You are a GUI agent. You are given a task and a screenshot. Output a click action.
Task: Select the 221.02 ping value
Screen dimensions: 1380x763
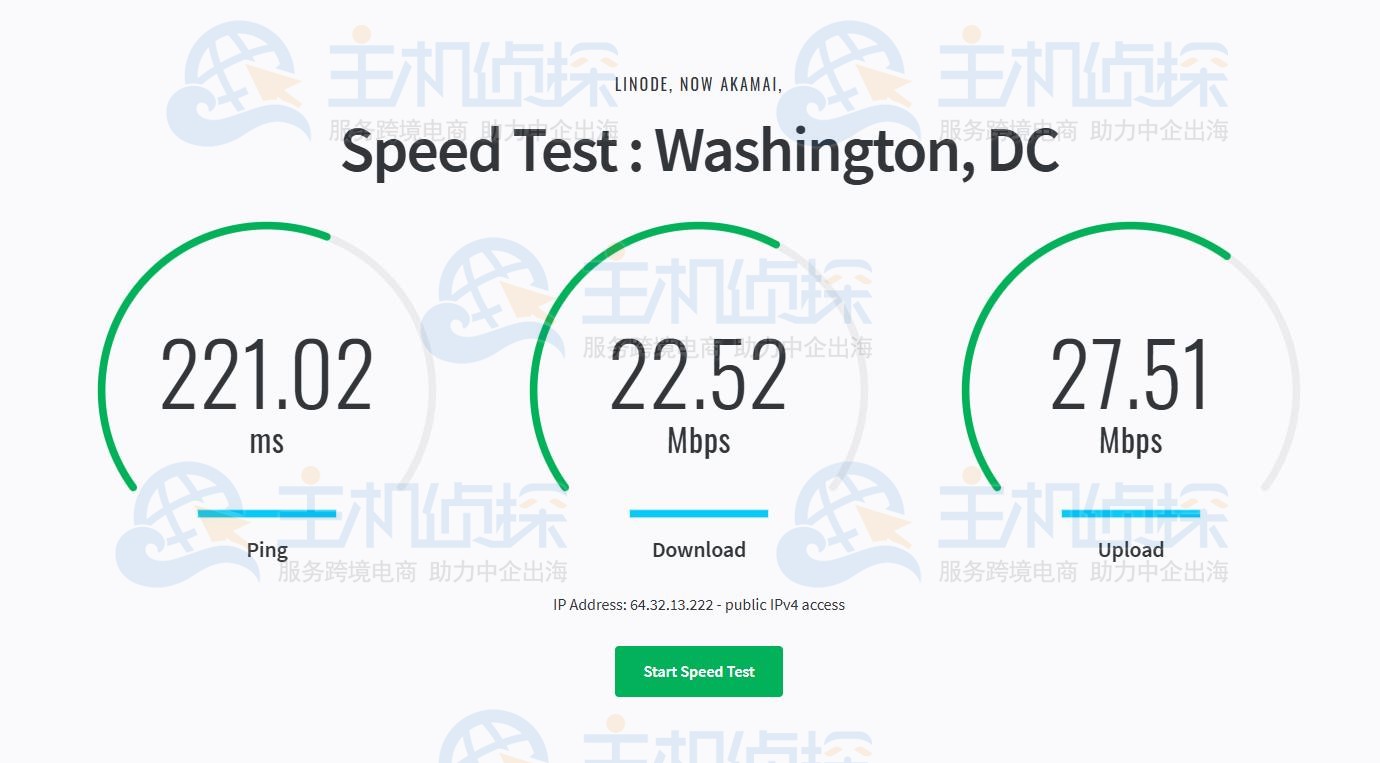(x=267, y=376)
